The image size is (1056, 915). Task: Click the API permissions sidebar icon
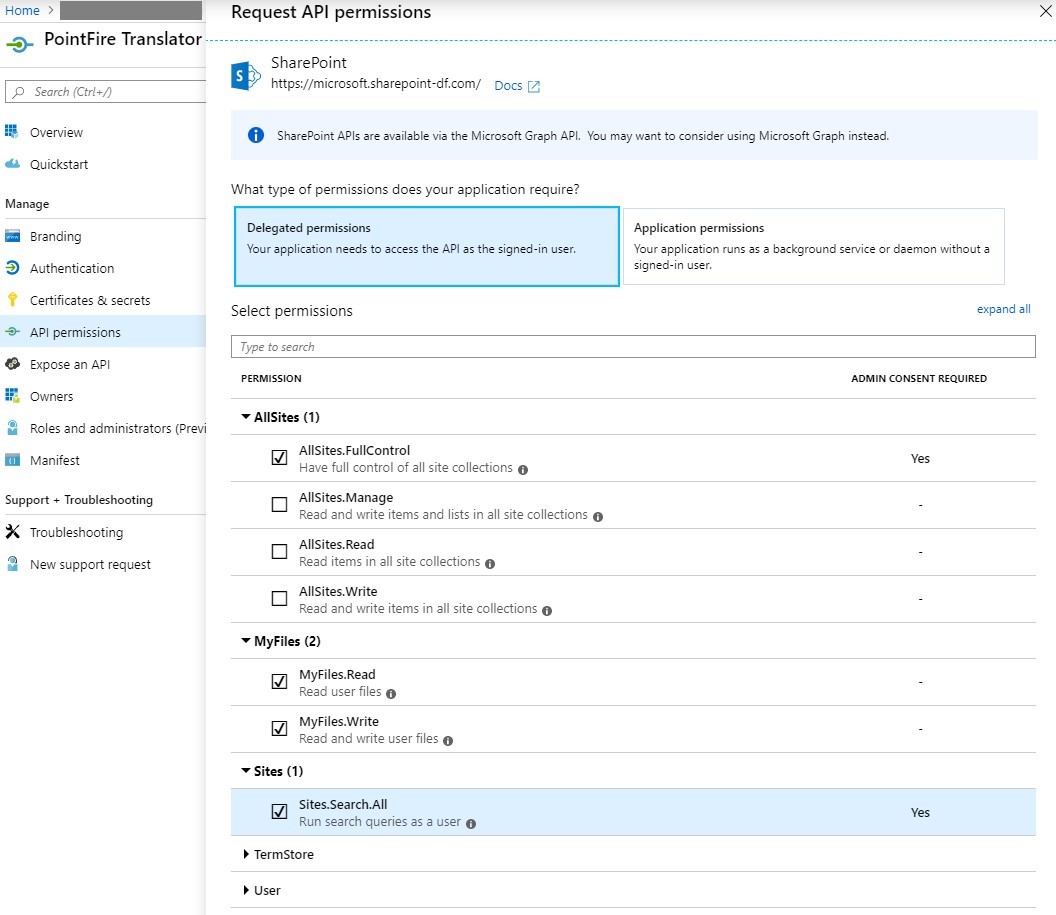pos(12,331)
